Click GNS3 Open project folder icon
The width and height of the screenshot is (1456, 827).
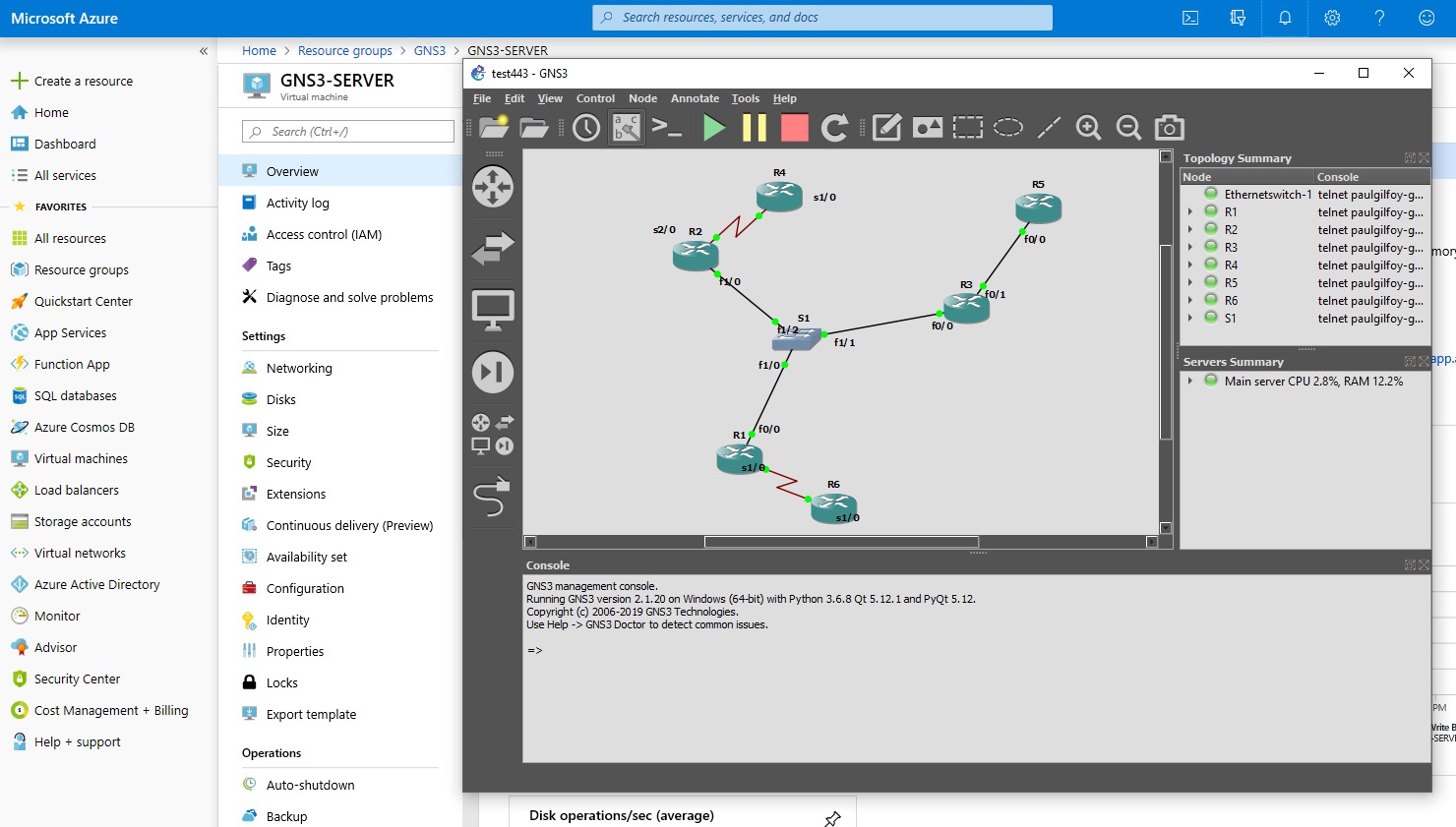pos(533,127)
